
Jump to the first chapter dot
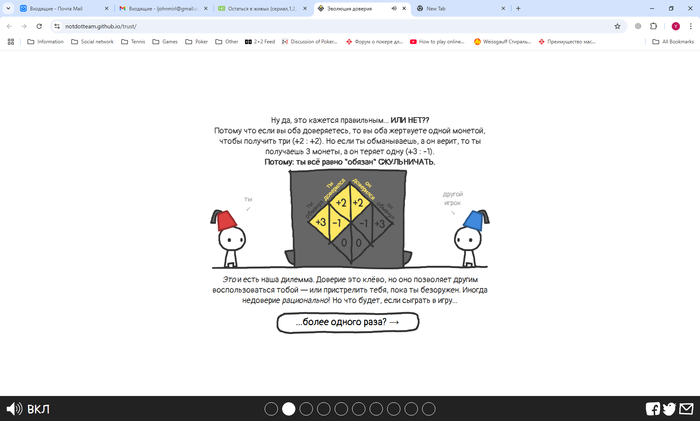tap(271, 408)
